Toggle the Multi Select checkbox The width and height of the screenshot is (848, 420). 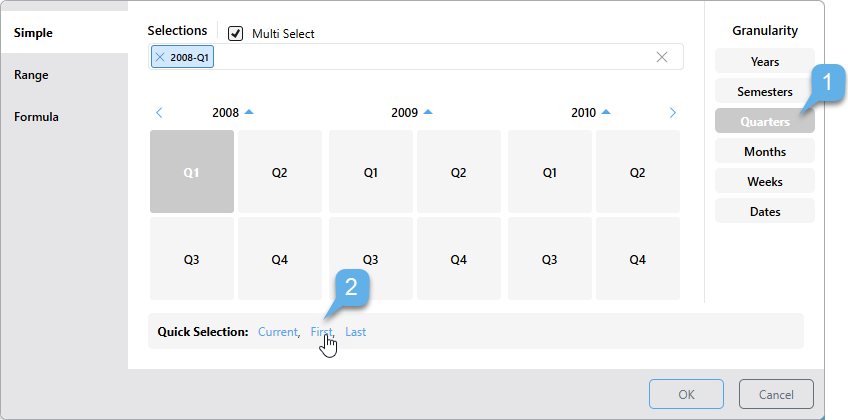[236, 33]
